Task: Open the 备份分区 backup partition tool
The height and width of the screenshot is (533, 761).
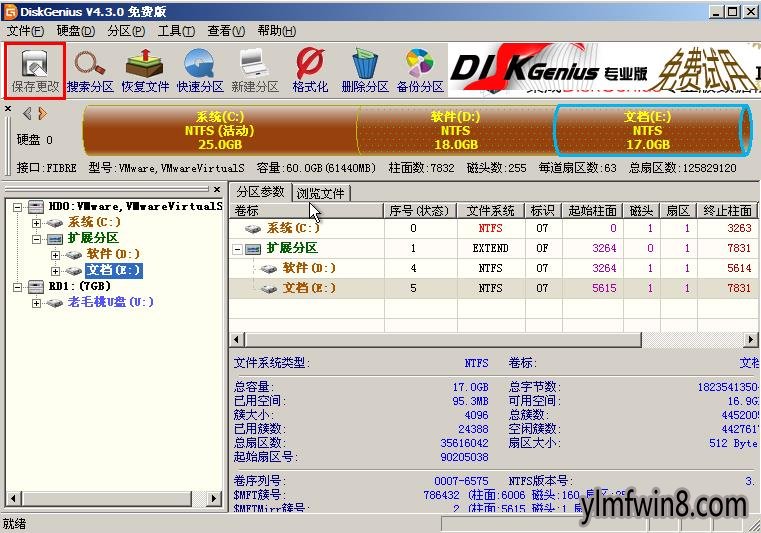Action: [x=420, y=71]
